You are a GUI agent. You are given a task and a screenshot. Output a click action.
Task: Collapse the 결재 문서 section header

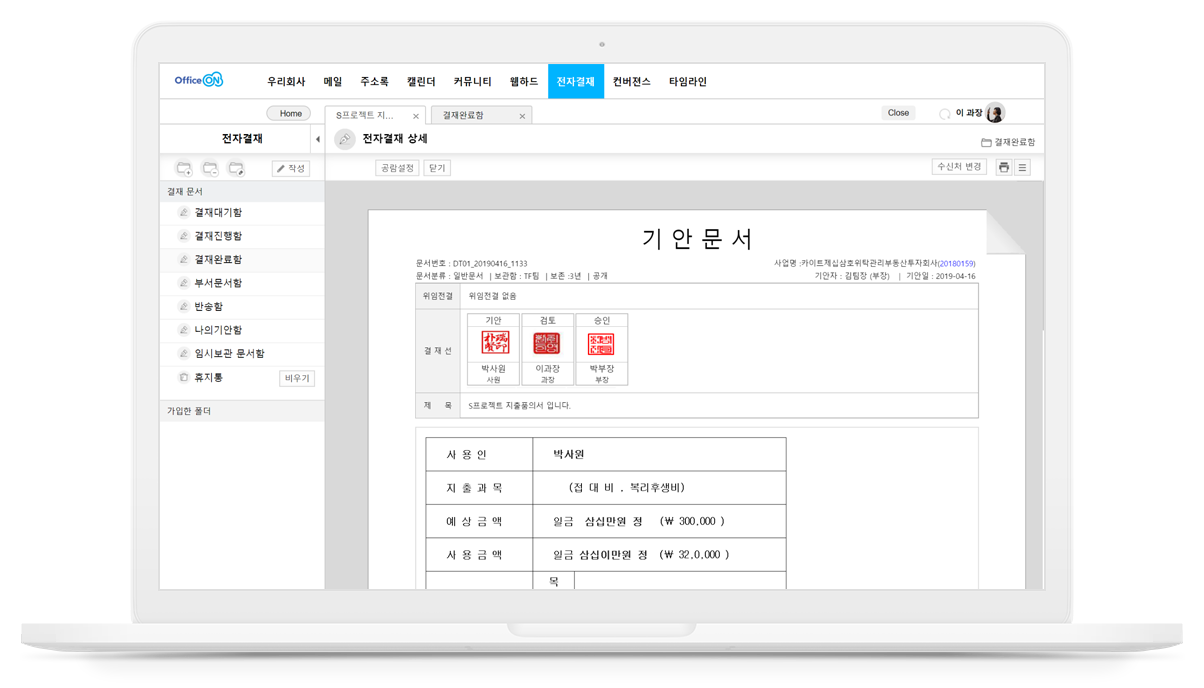coord(186,191)
